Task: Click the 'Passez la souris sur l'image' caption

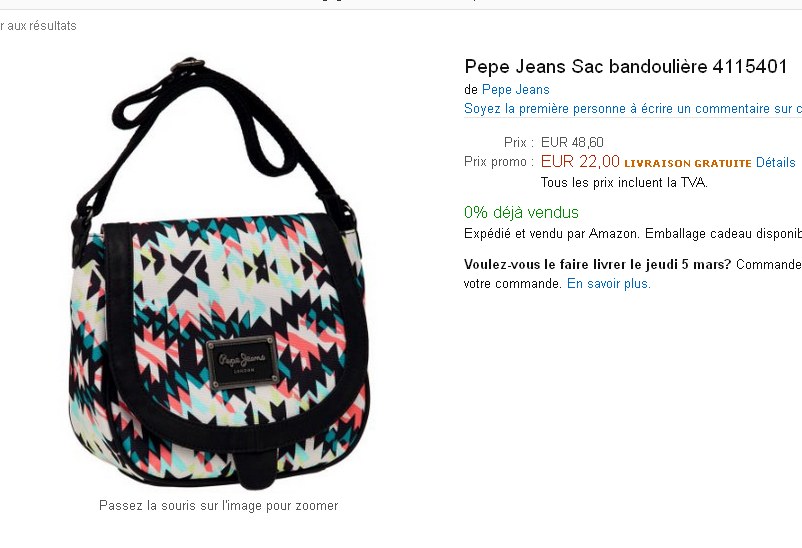Action: coord(218,506)
